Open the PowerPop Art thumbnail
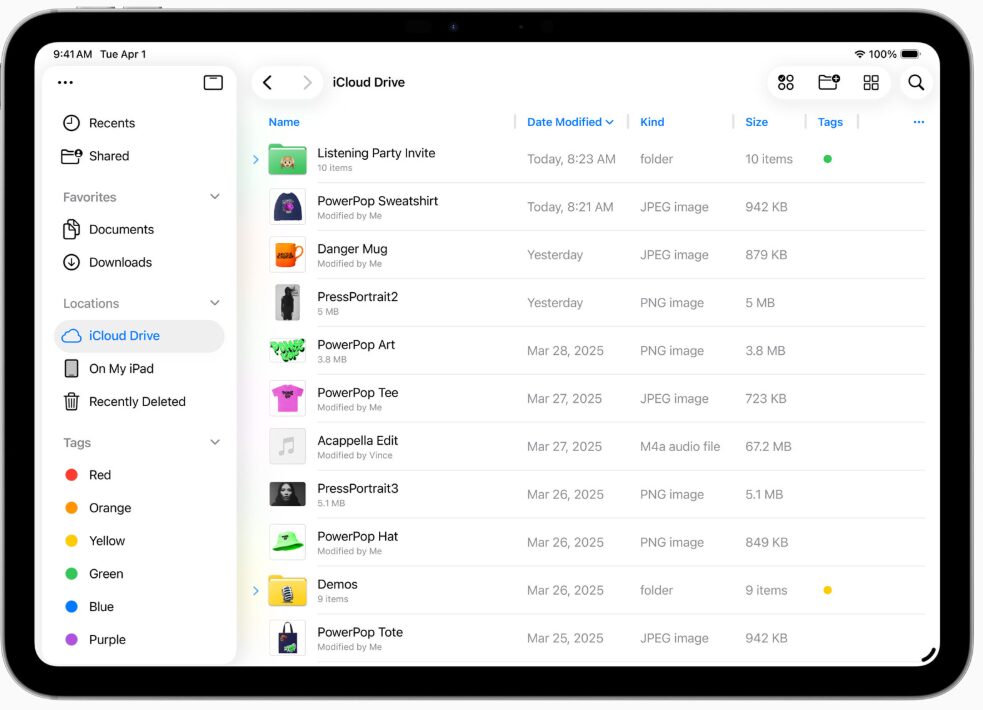 click(287, 350)
